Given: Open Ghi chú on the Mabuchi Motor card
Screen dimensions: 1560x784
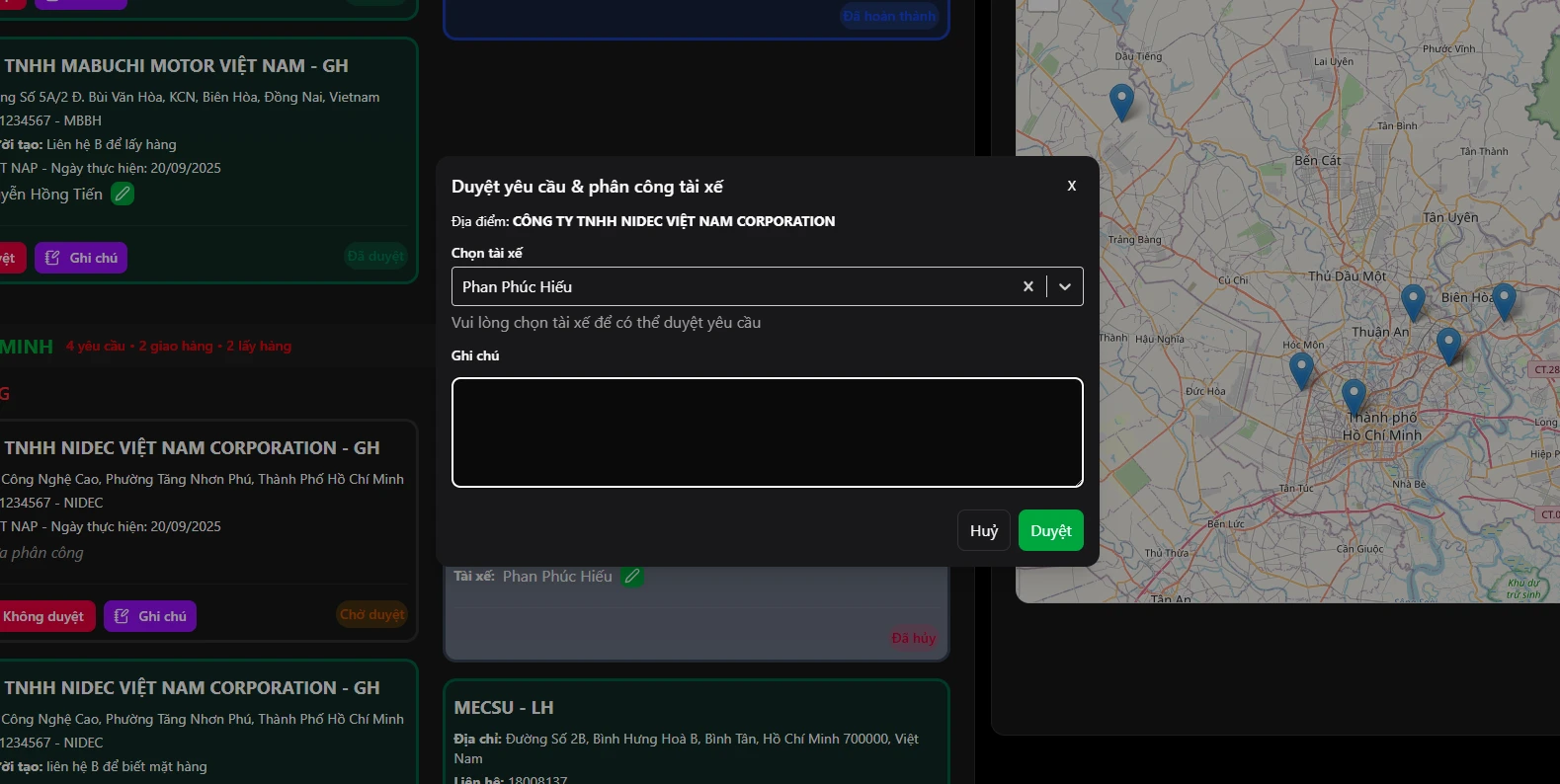Looking at the screenshot, I should pos(81,258).
